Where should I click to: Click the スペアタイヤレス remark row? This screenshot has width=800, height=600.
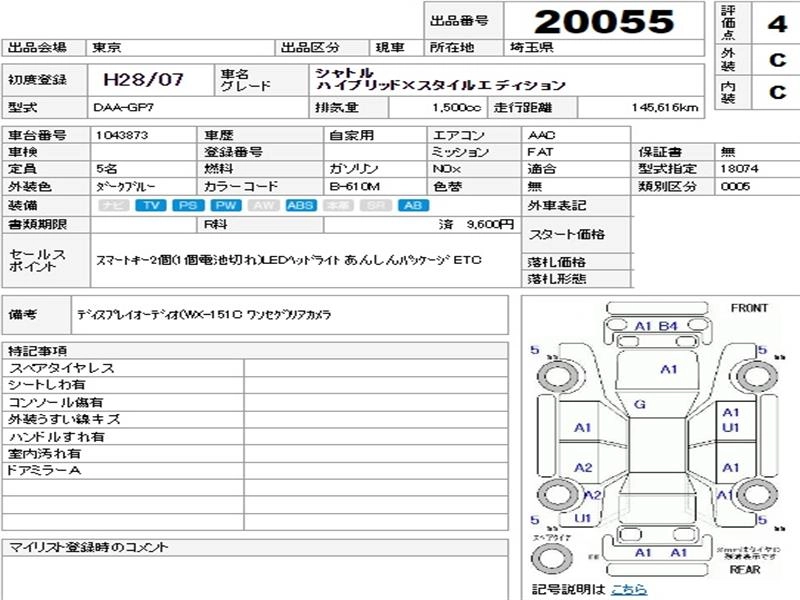[x=123, y=368]
